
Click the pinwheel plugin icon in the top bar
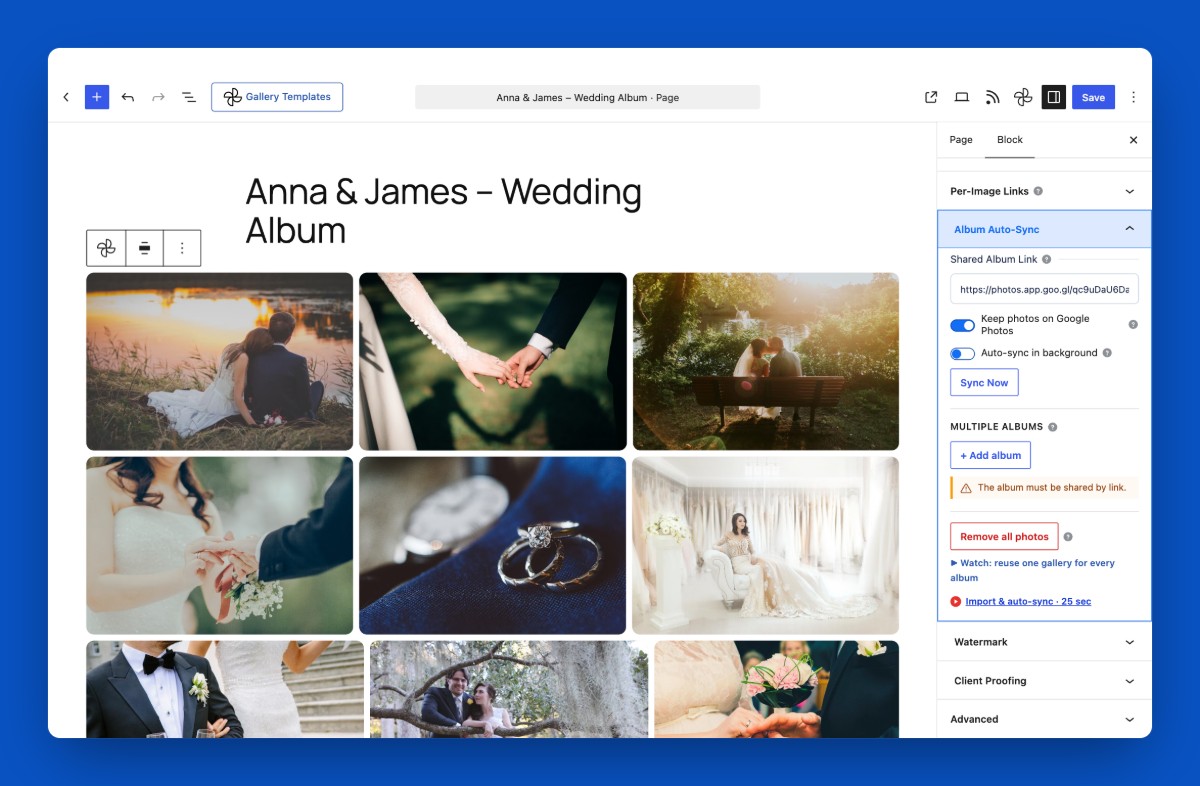[x=1023, y=97]
